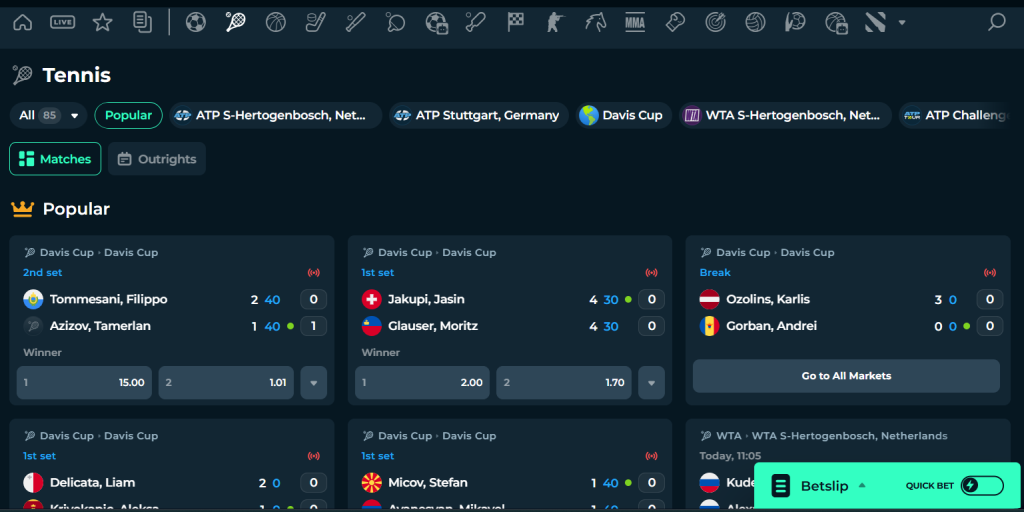Screen dimensions: 1024x512
Task: Filter by ATP Stuttgart, Germany
Action: [x=479, y=116]
